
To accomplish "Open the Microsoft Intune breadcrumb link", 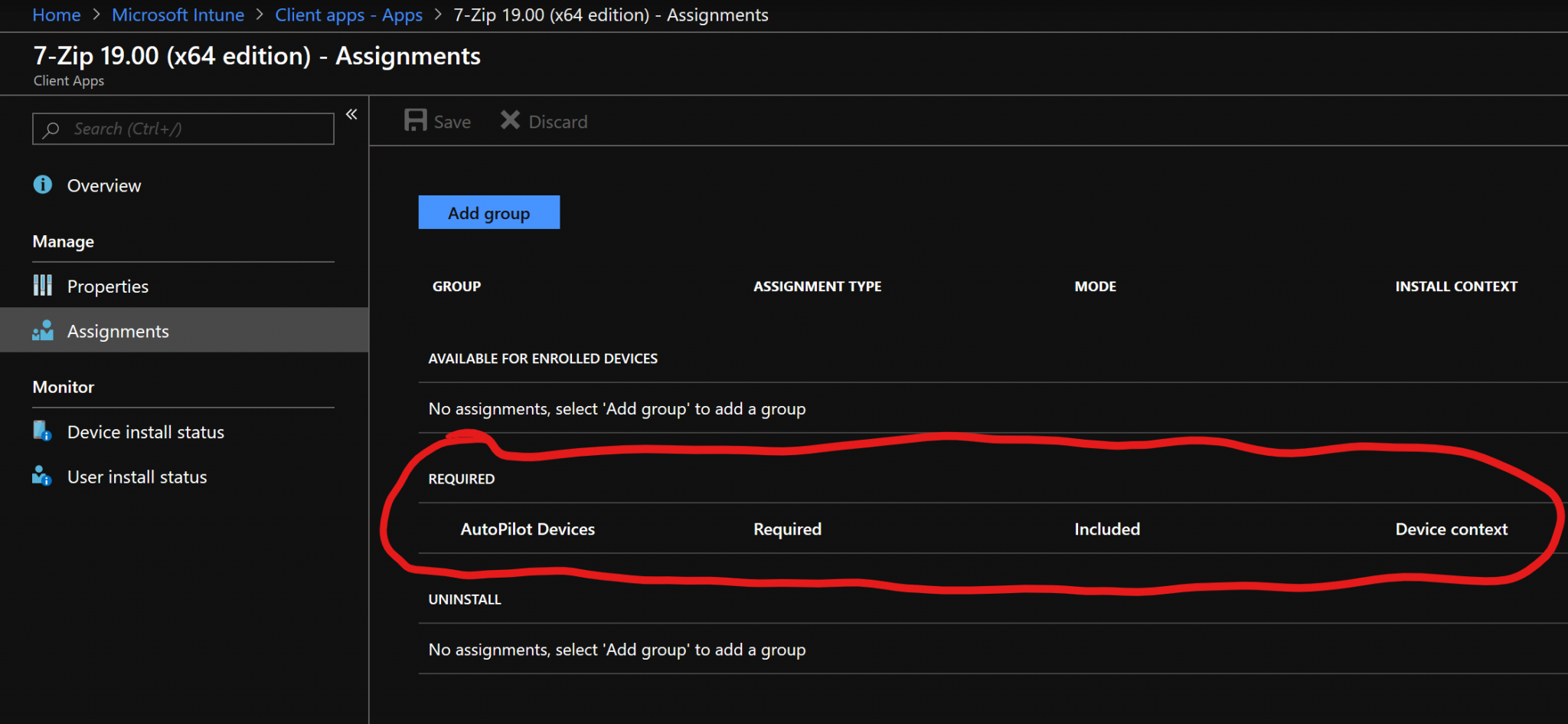I will click(178, 15).
